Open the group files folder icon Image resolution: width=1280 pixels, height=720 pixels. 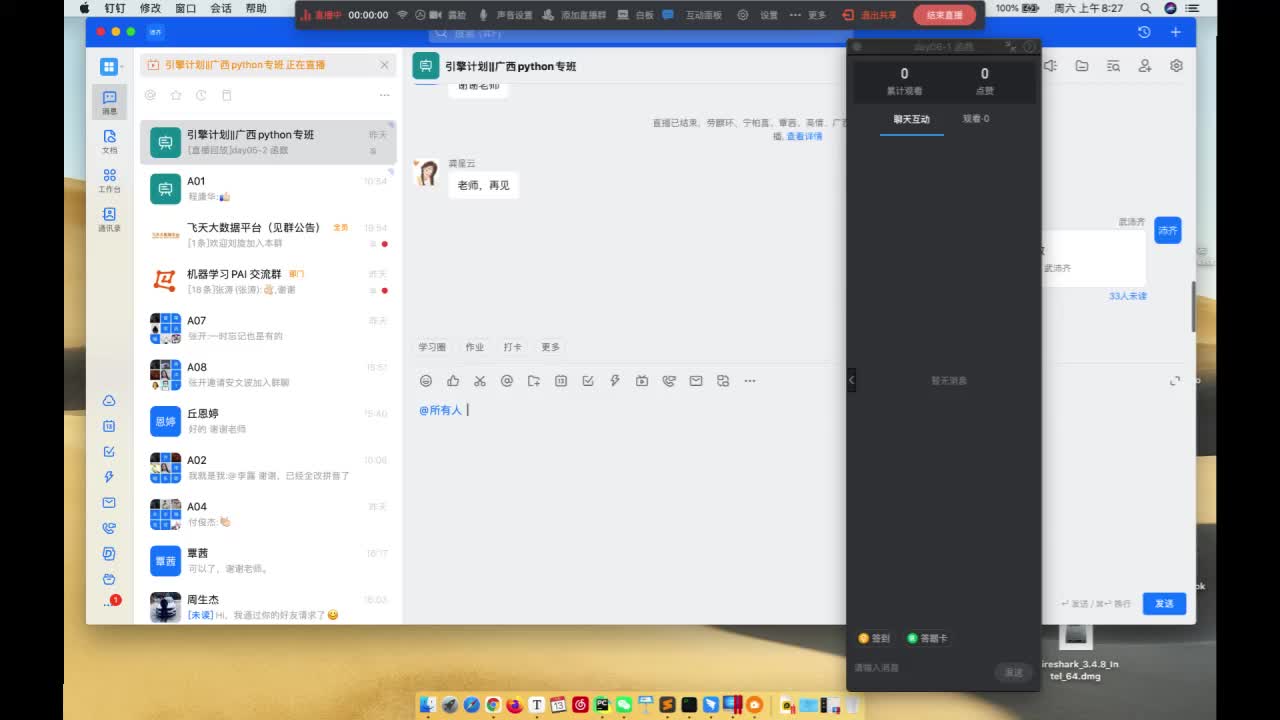(x=1082, y=66)
